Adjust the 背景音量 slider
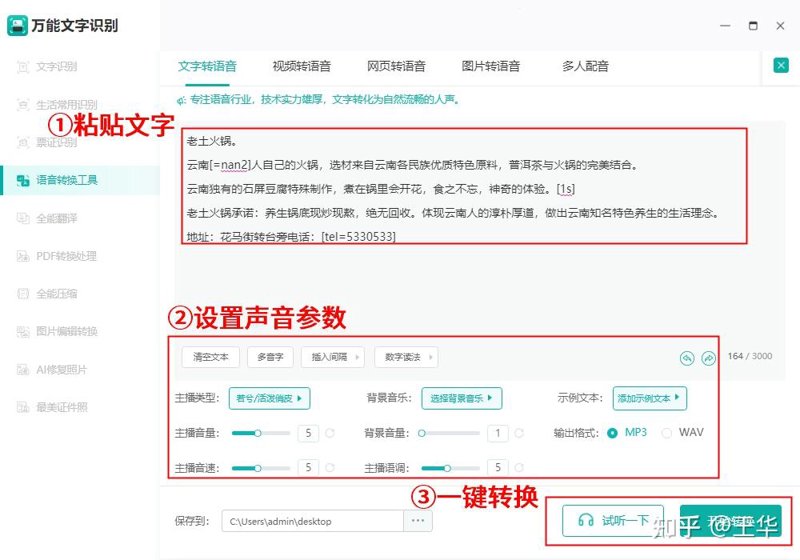 click(x=450, y=433)
